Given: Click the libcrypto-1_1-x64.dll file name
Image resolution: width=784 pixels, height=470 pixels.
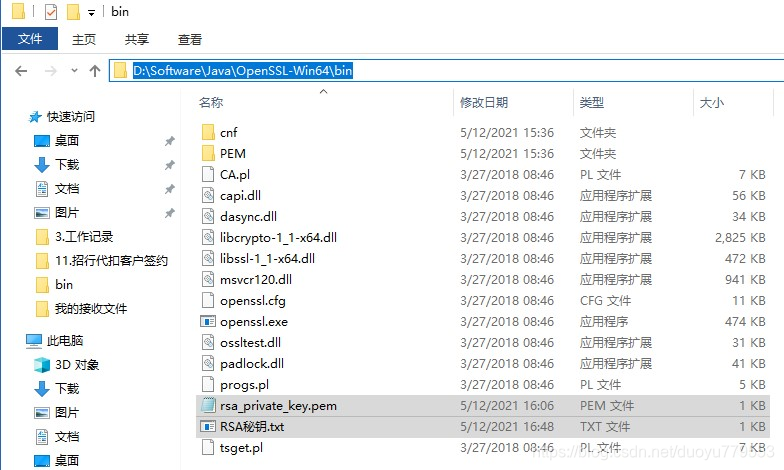Looking at the screenshot, I should point(278,238).
